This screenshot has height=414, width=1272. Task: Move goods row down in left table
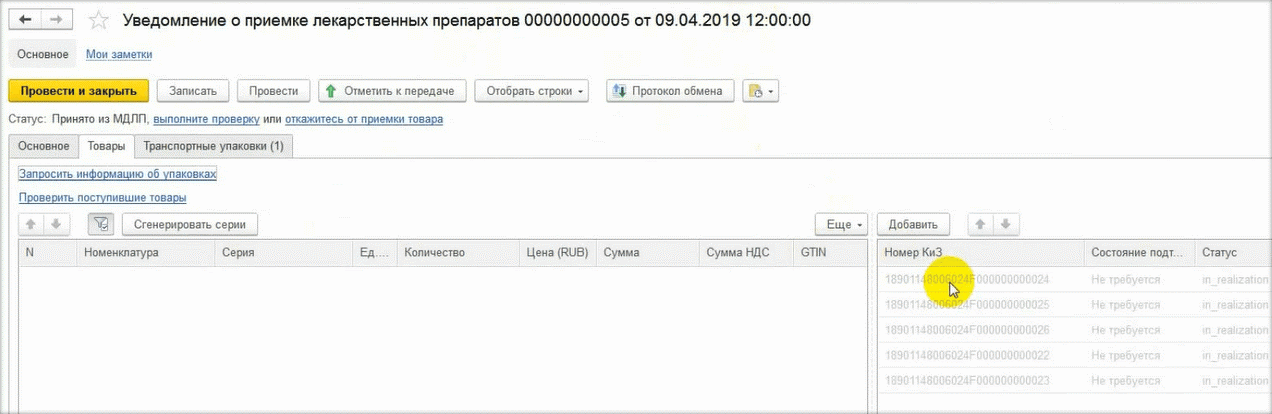[56, 224]
